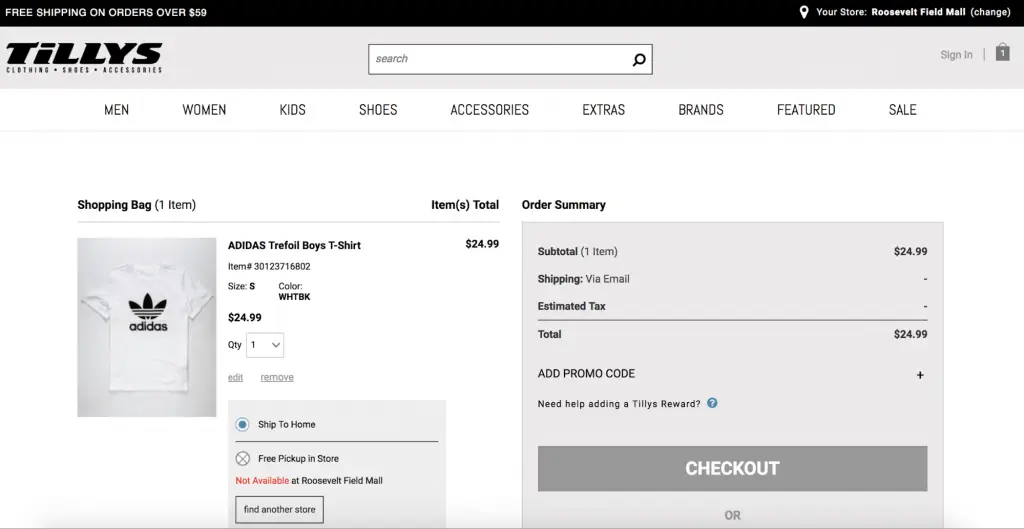
Task: Click the Adidas t-shirt product thumbnail
Action: 147,327
